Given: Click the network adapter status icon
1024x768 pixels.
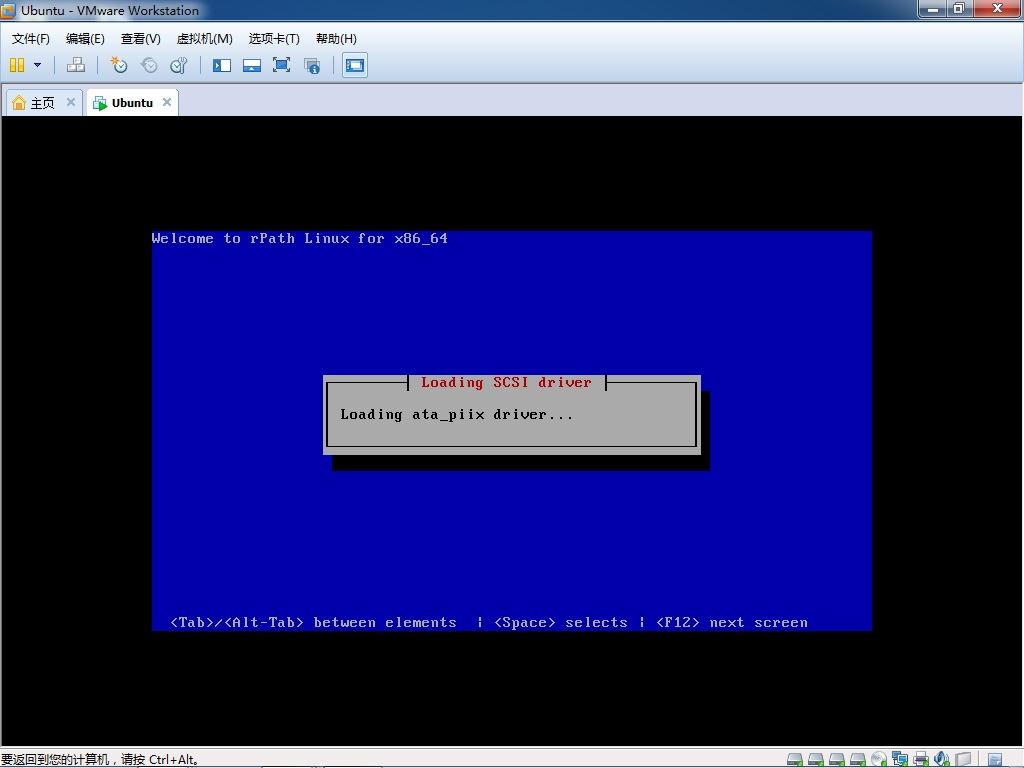Looking at the screenshot, I should [899, 759].
